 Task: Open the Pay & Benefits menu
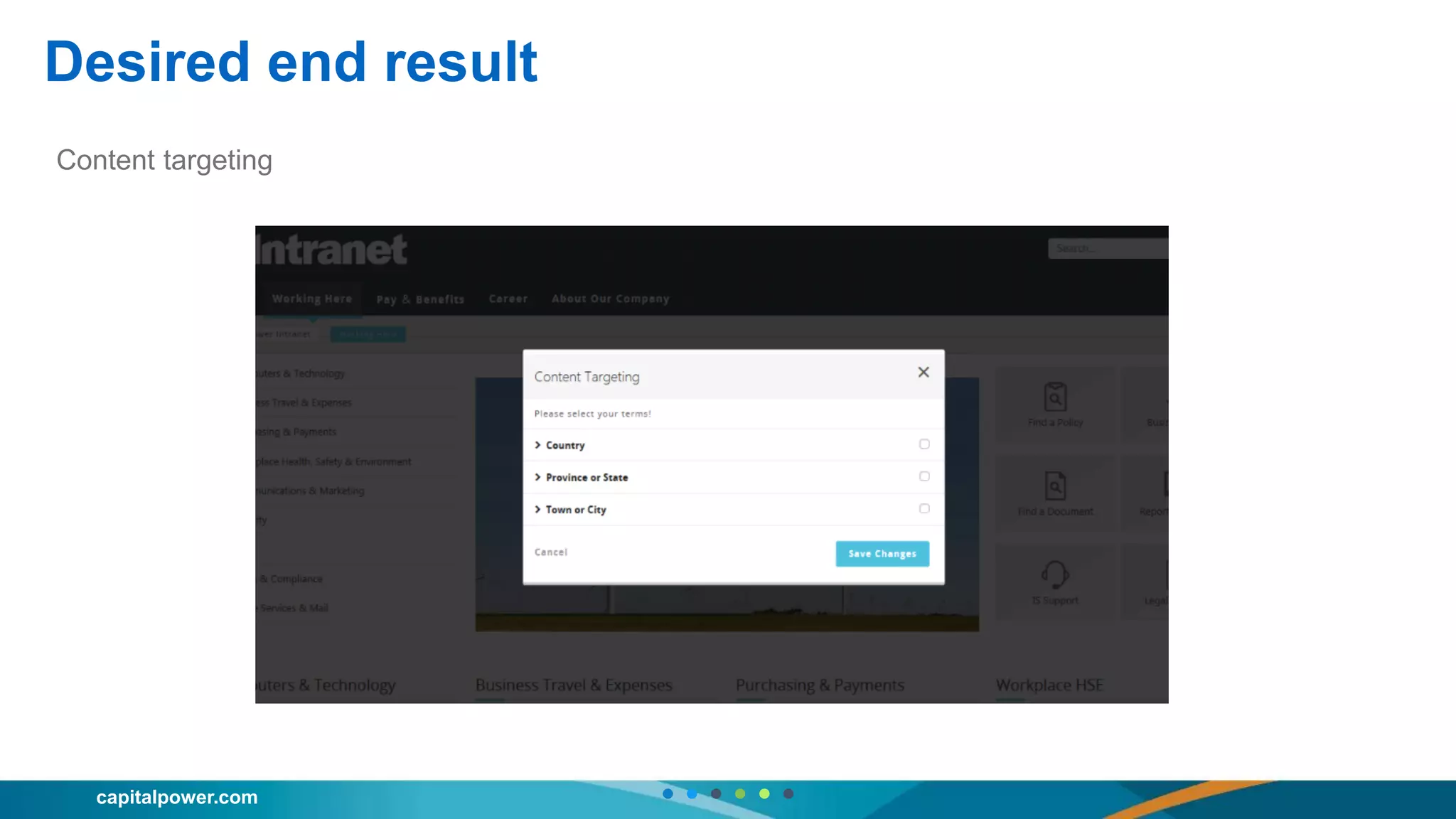(x=420, y=299)
